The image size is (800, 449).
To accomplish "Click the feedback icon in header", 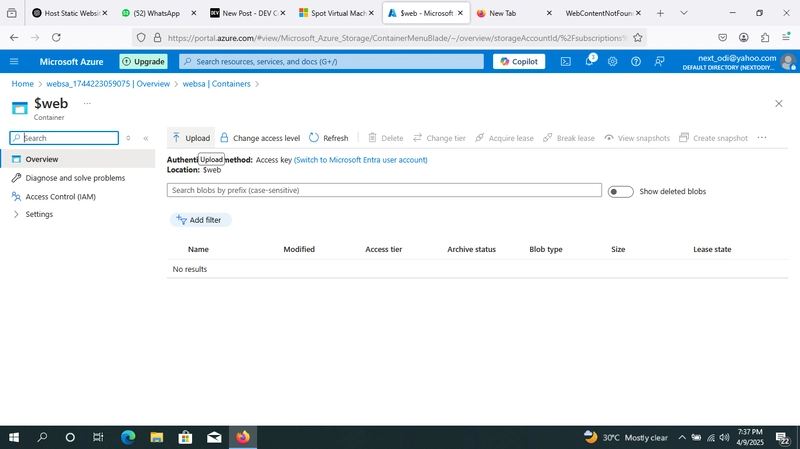I will 659,62.
